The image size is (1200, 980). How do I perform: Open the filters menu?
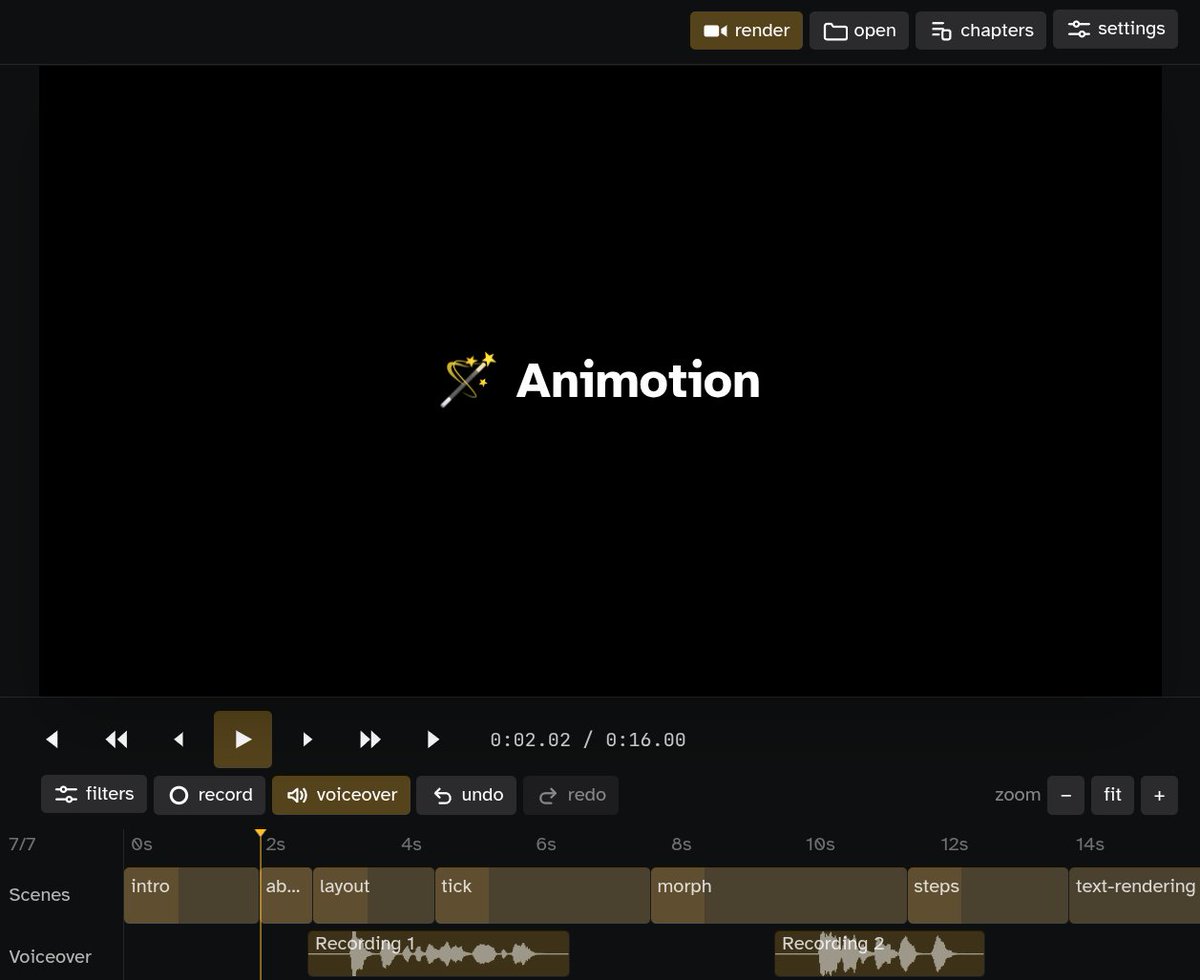click(x=94, y=794)
